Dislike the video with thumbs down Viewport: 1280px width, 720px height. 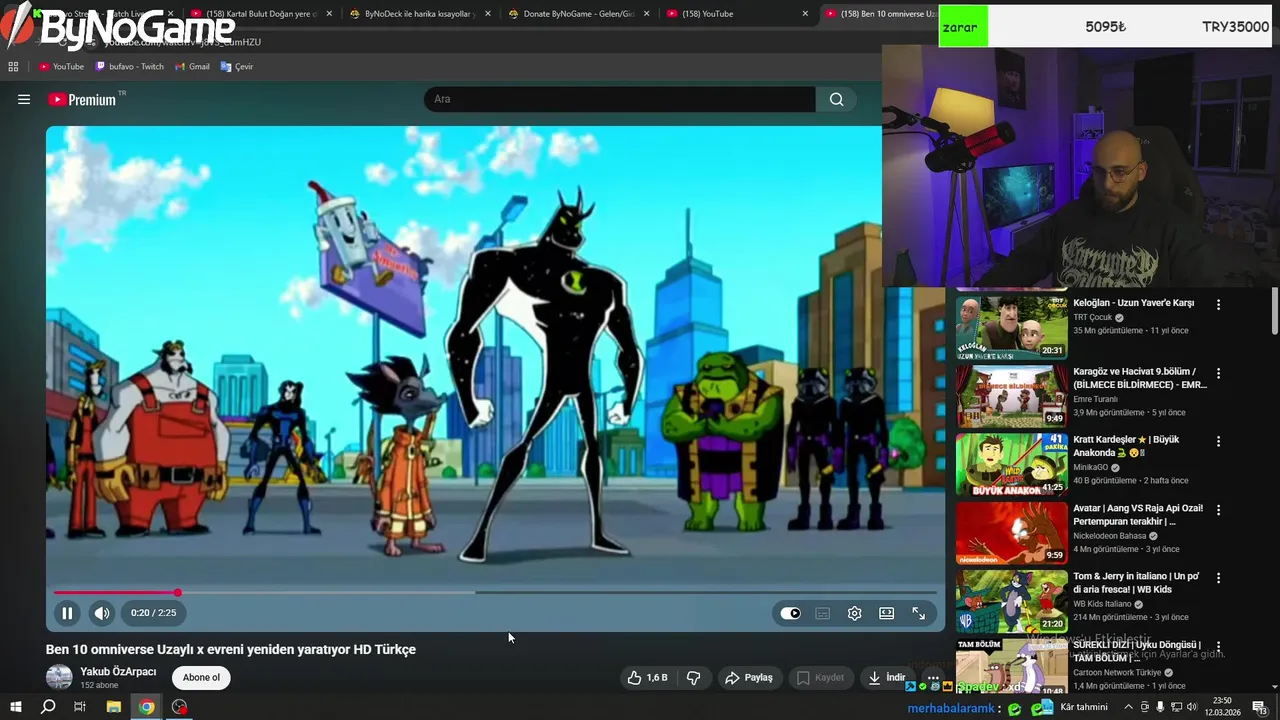tap(694, 678)
